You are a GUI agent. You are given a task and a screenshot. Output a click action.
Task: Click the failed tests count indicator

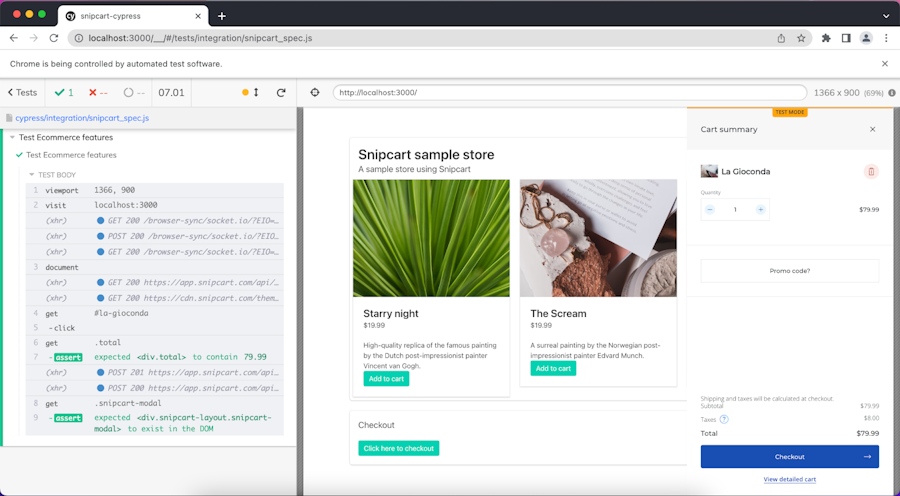[98, 92]
